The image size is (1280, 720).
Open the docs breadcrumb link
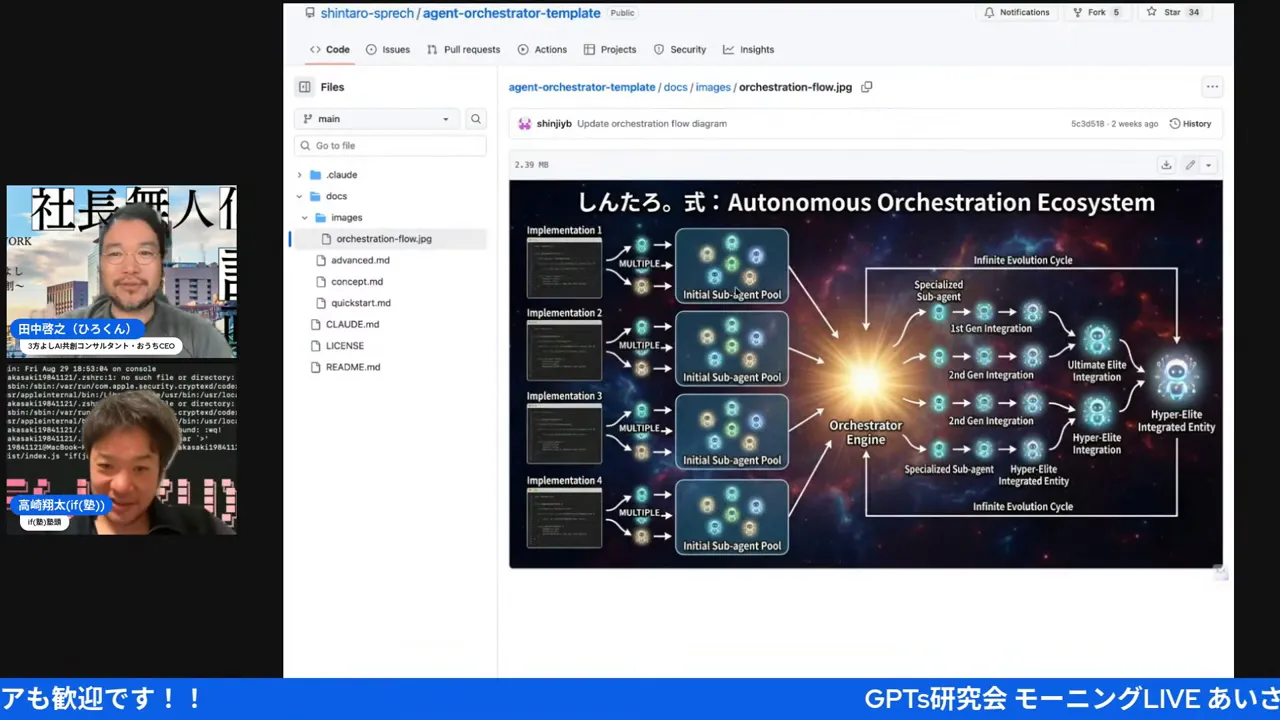tap(675, 87)
